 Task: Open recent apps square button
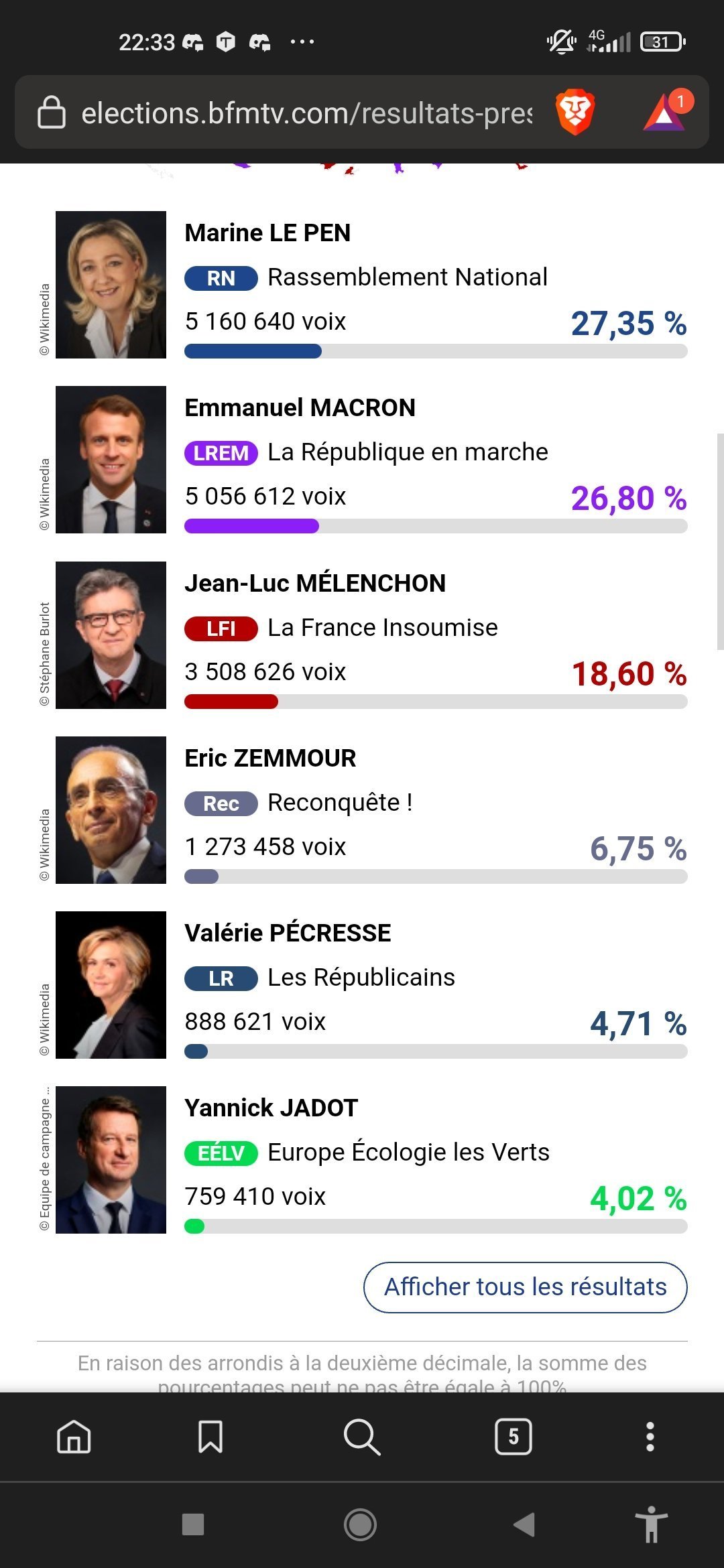193,1524
